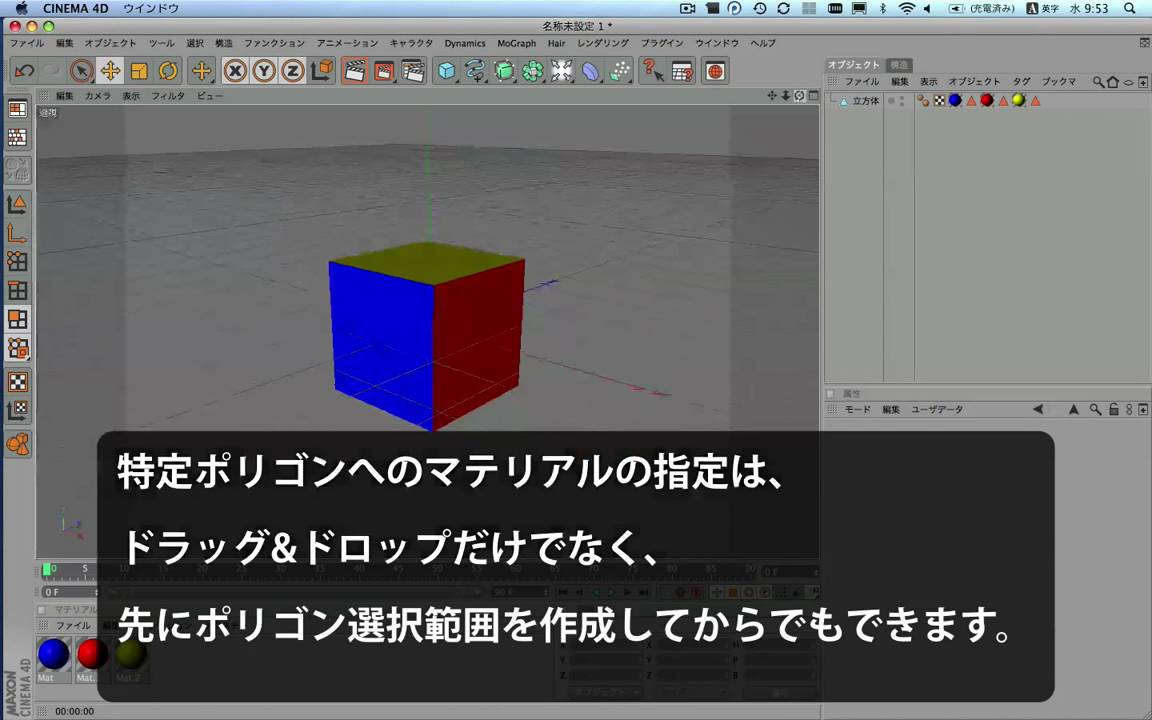Open Render to Picture Viewer dropdown
Viewport: 1152px width, 720px height.
384,71
